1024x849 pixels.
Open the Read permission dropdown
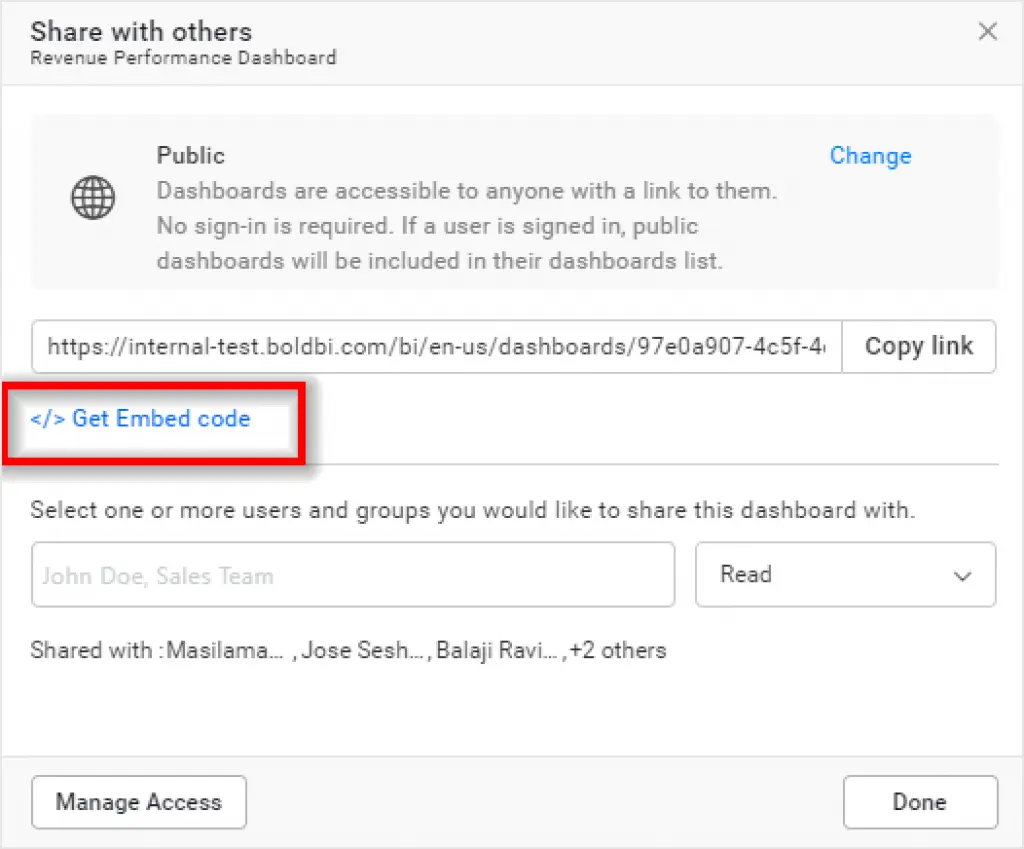(845, 575)
